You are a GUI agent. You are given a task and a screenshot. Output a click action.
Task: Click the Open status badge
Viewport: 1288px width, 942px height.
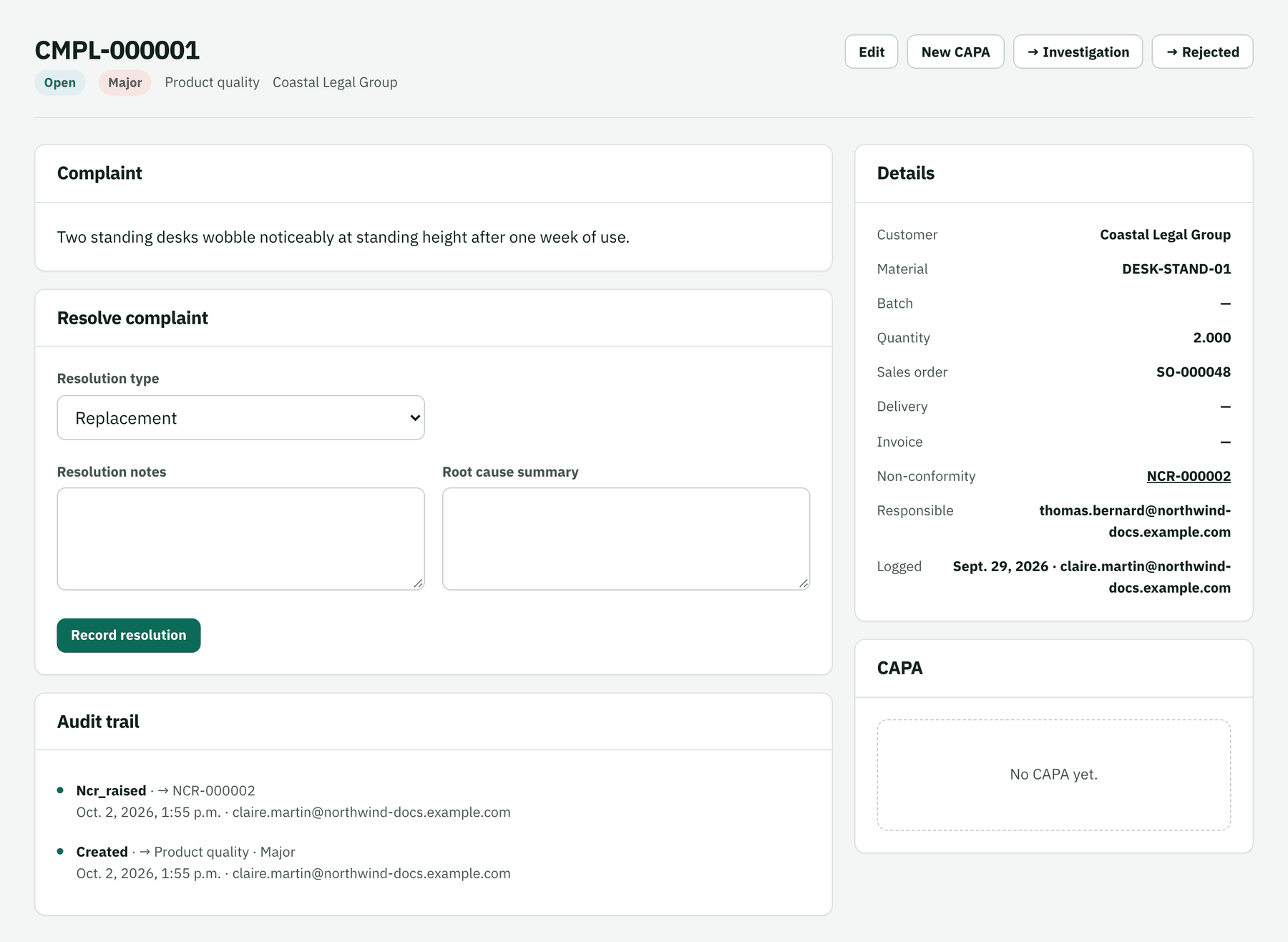coord(60,82)
